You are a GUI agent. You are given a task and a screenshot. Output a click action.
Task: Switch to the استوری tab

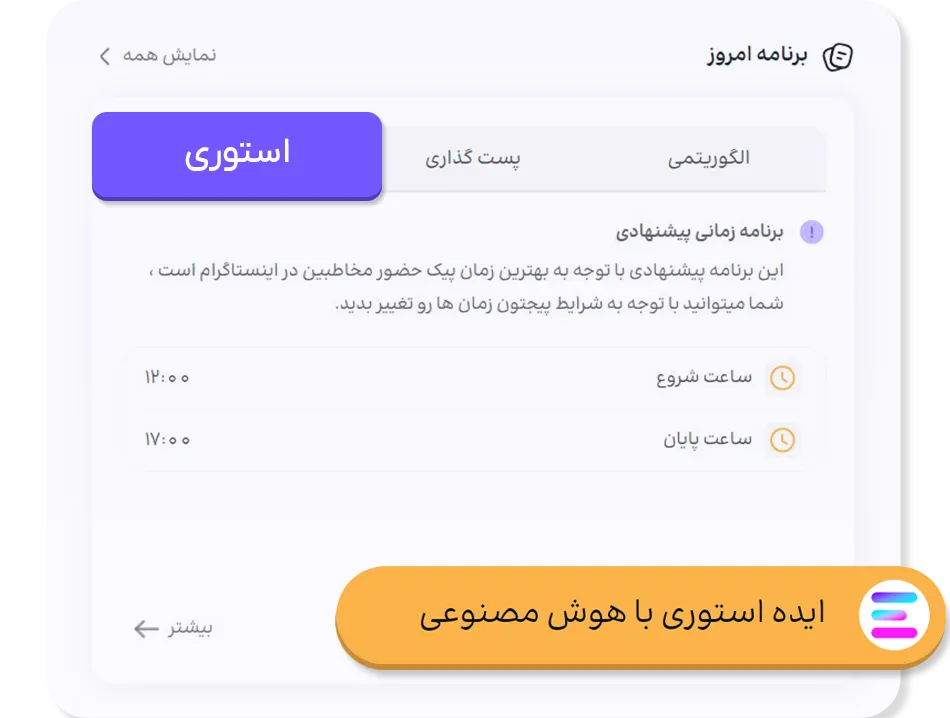pos(237,155)
